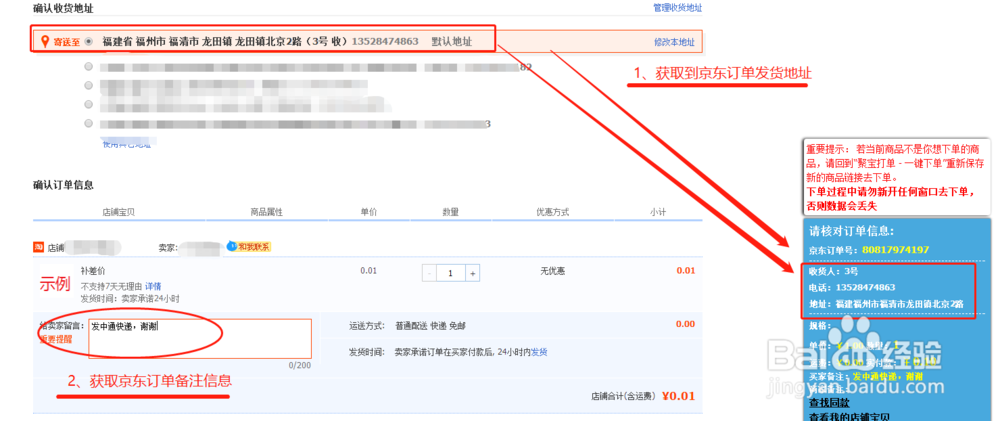1000x421 pixels.
Task: Click the 0/200 character counter
Action: click(x=300, y=365)
